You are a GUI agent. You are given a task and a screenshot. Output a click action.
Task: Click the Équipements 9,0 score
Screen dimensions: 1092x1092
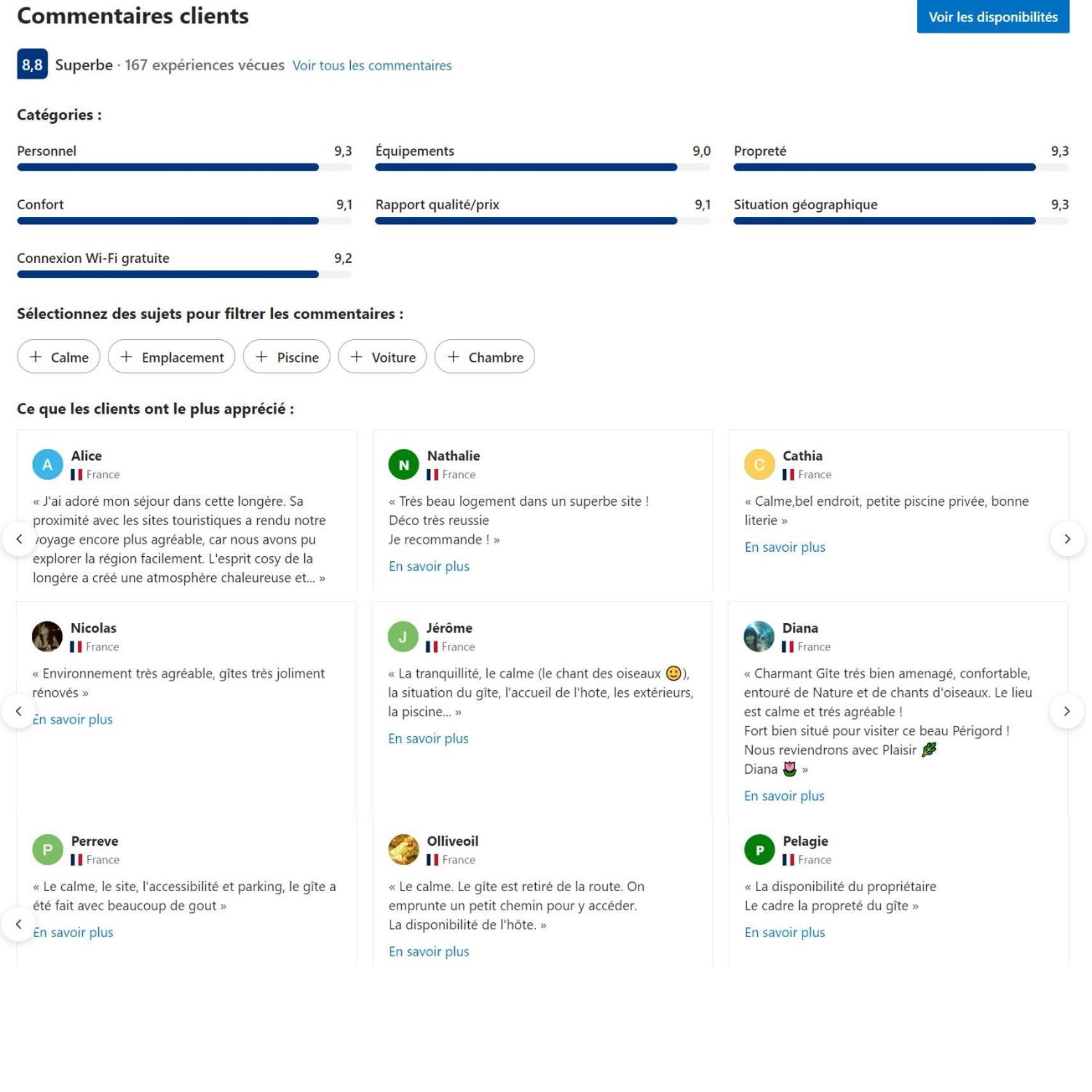pyautogui.click(x=701, y=151)
